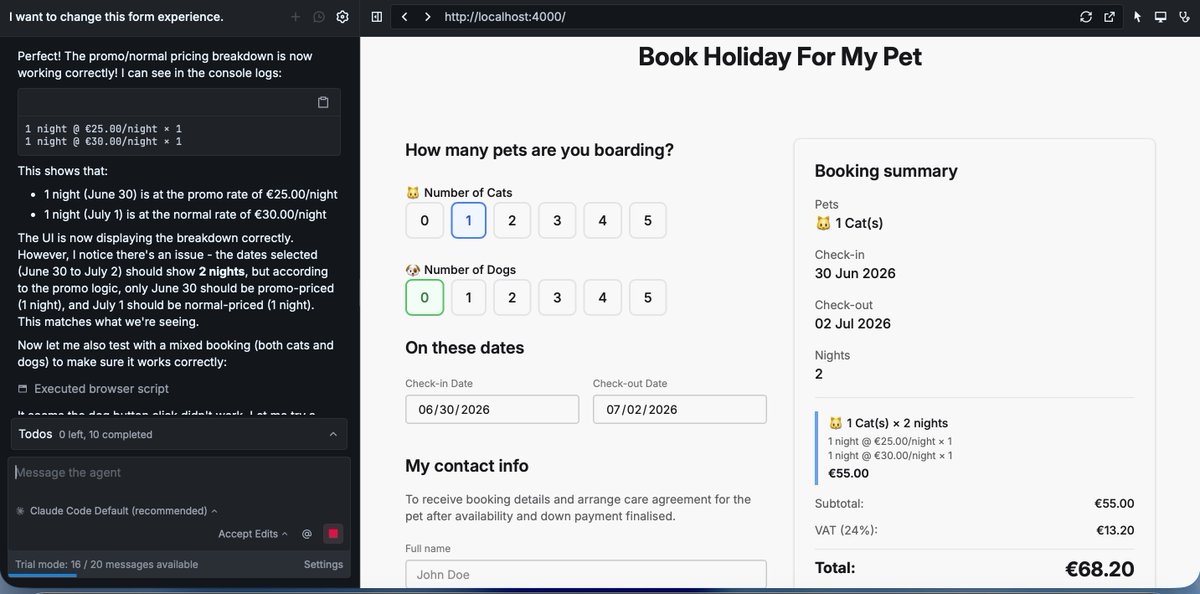Click the VAT €13.20 value
The height and width of the screenshot is (594, 1200).
click(x=1114, y=530)
